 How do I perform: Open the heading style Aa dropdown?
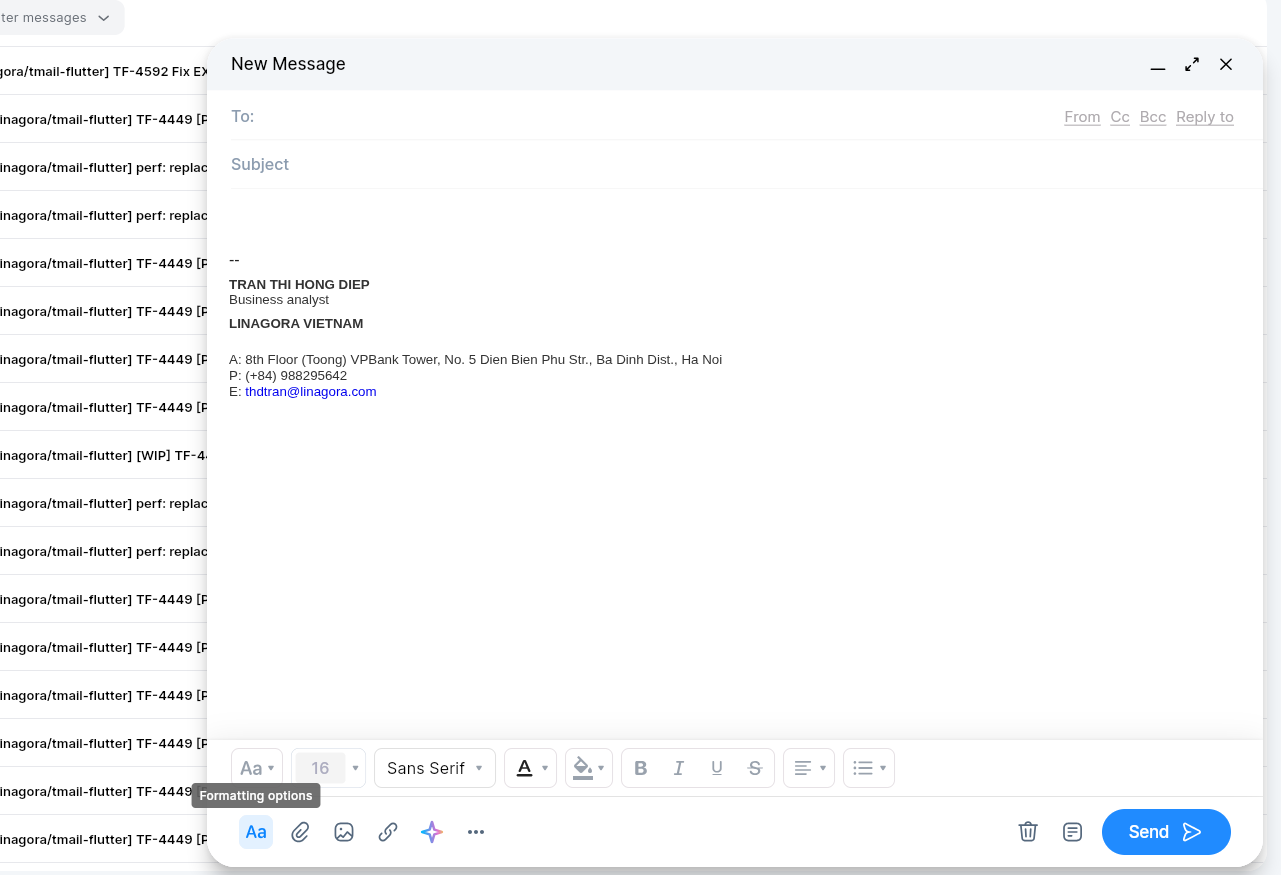(x=257, y=768)
